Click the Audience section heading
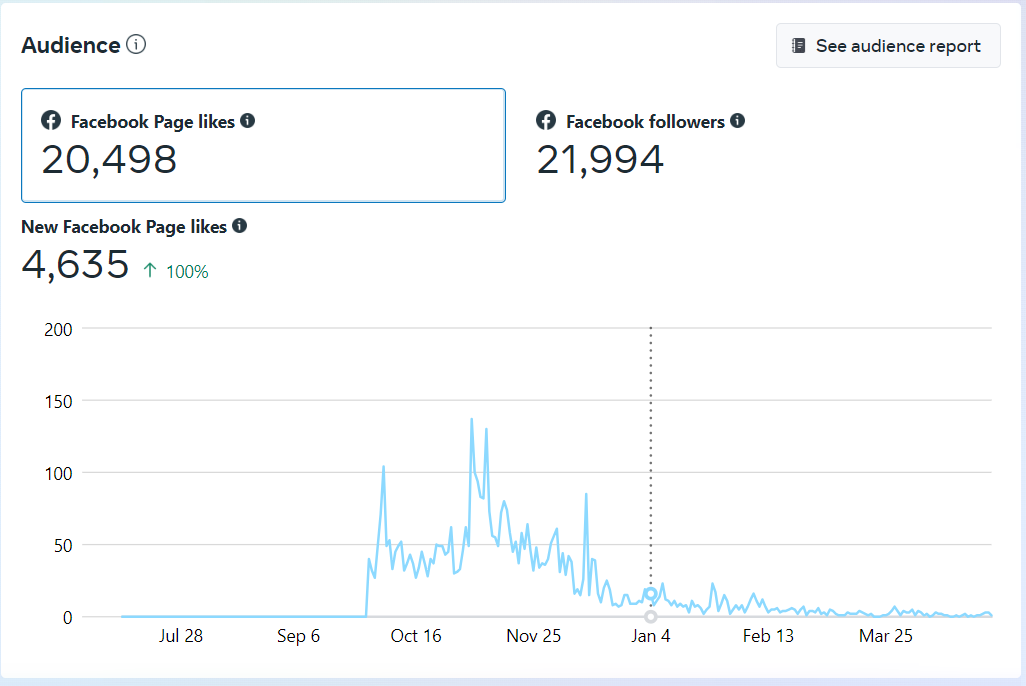Screen dimensions: 1026x686 (x=71, y=45)
